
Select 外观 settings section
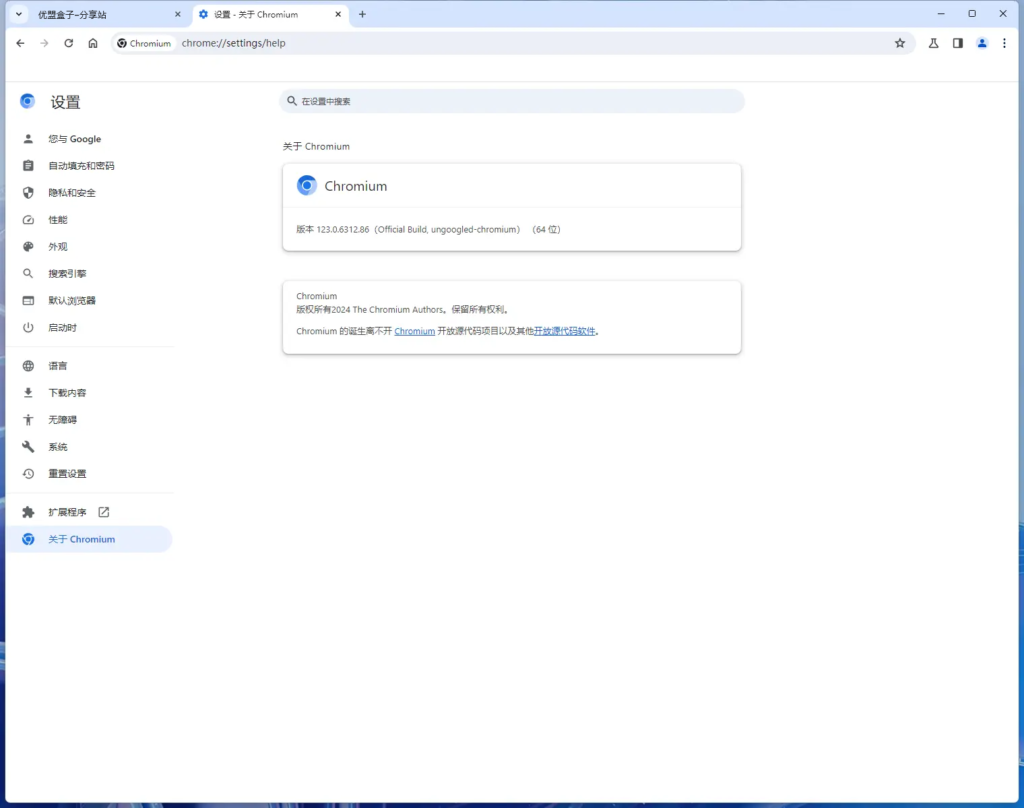[58, 247]
